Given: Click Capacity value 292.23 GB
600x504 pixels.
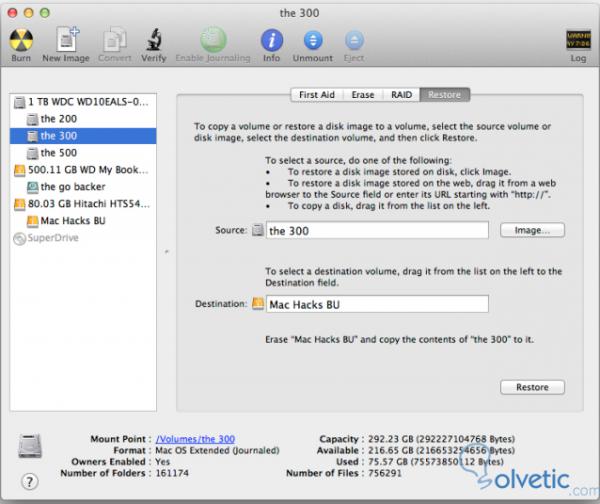Looking at the screenshot, I should coord(441,439).
